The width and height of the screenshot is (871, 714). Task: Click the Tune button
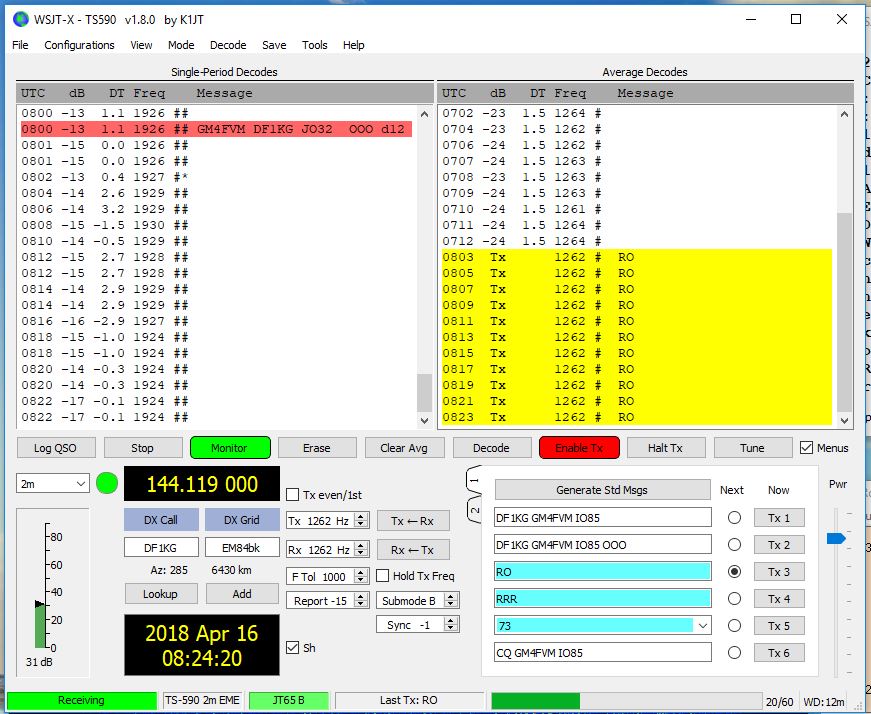(x=752, y=448)
